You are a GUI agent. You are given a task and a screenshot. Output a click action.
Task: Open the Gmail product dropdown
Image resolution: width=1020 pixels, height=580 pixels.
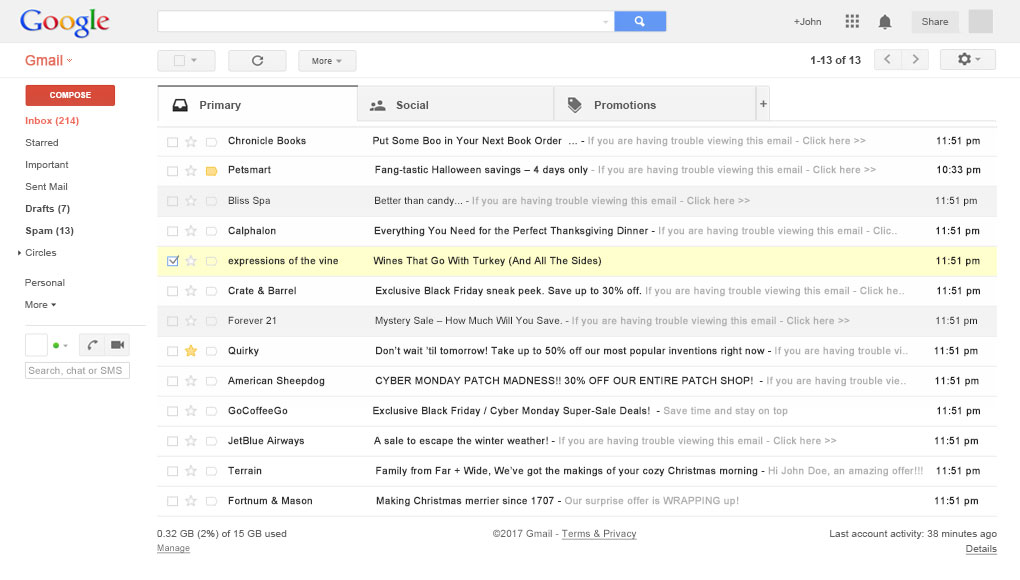pos(48,60)
